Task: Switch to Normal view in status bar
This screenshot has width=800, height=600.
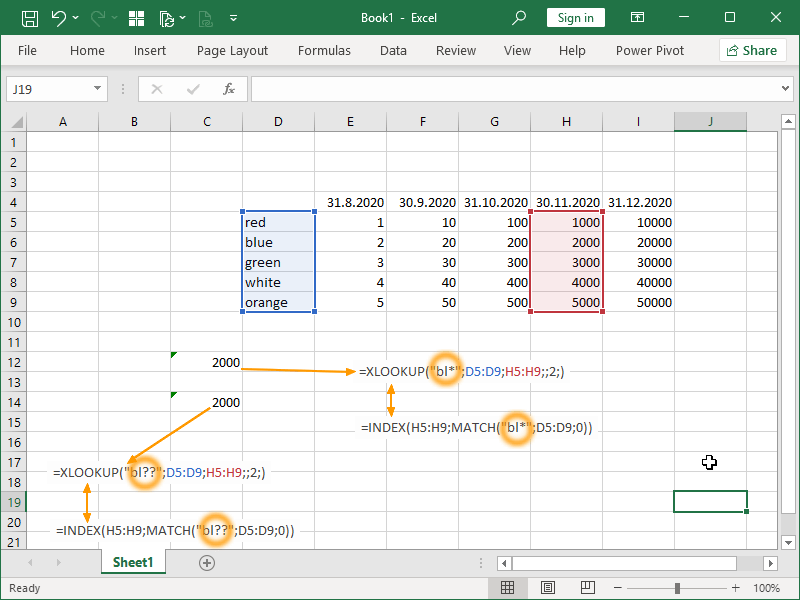Action: point(508,588)
